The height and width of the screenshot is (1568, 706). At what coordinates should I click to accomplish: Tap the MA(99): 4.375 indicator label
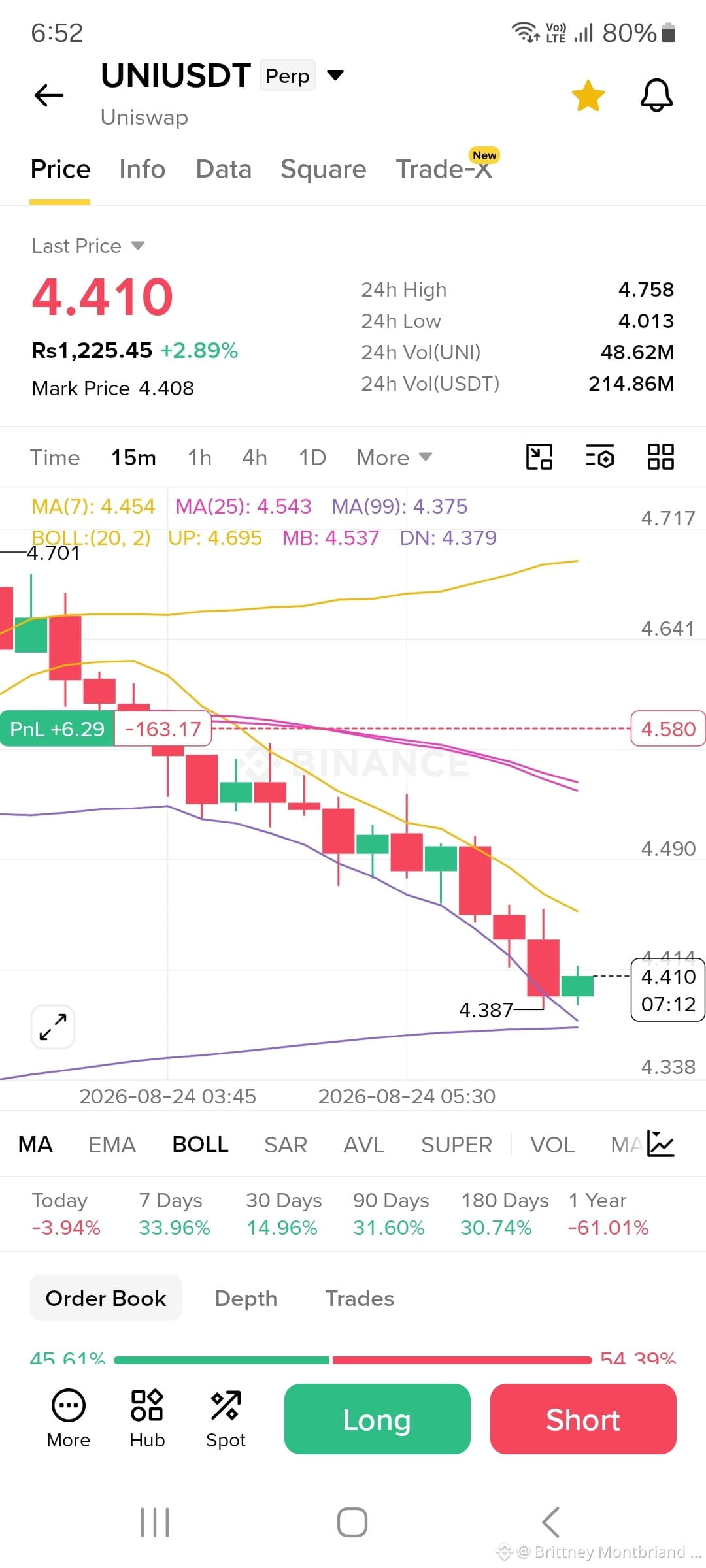(399, 506)
